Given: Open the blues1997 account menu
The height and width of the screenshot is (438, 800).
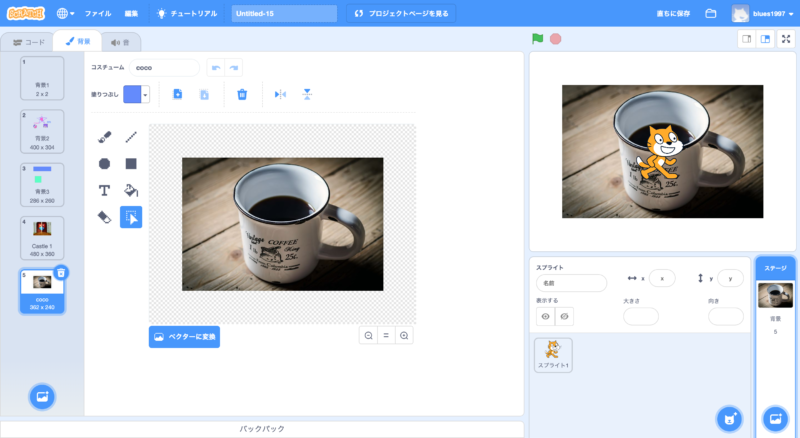Looking at the screenshot, I should click(762, 14).
